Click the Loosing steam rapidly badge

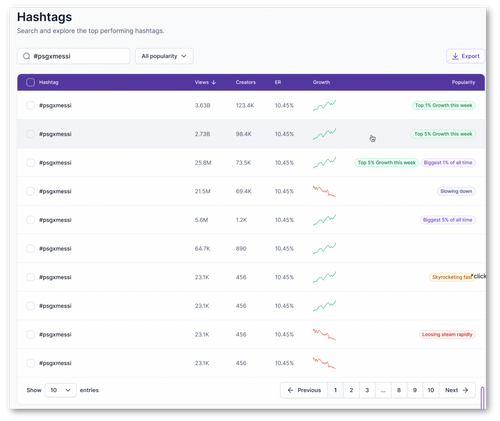[x=447, y=334]
